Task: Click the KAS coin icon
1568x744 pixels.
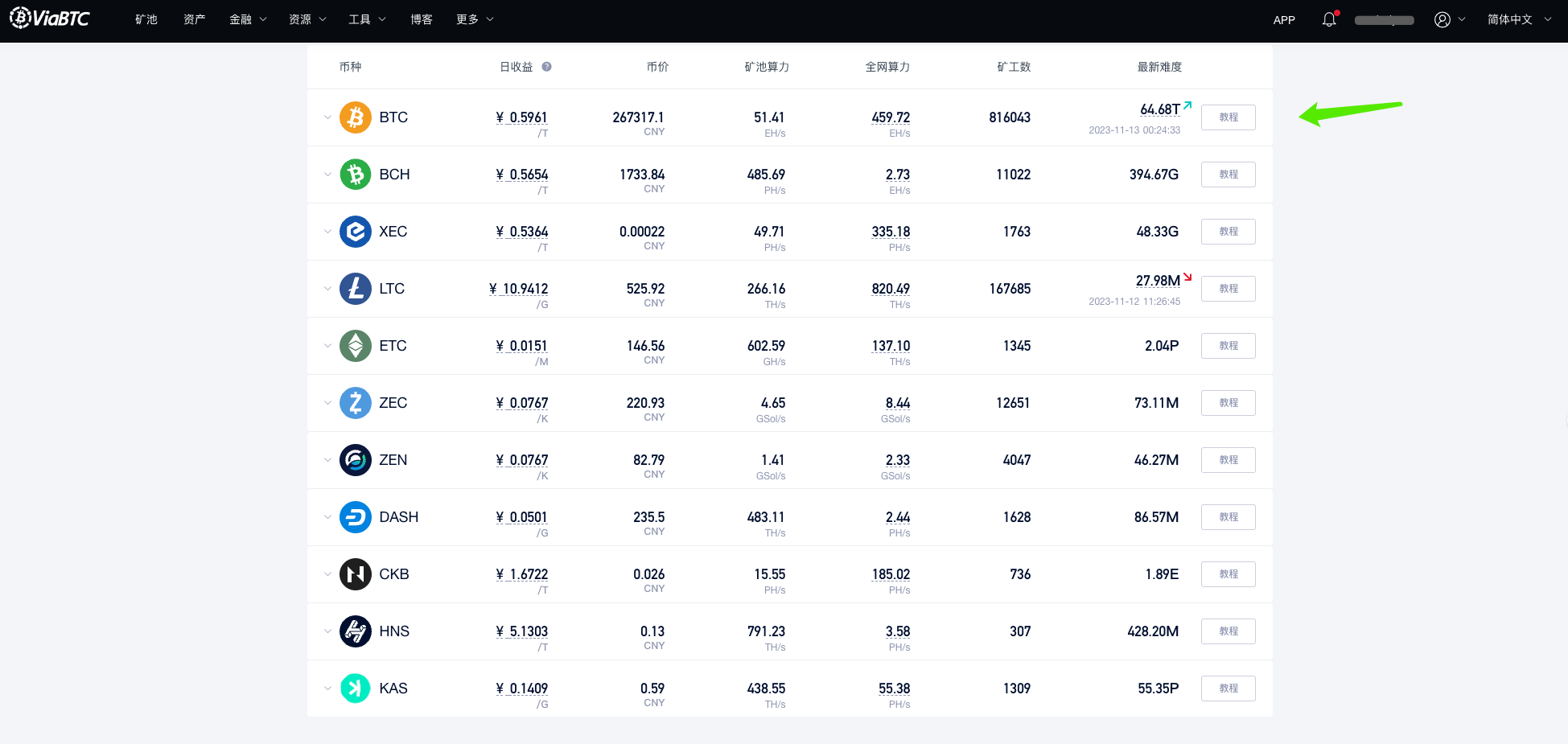Action: point(355,689)
